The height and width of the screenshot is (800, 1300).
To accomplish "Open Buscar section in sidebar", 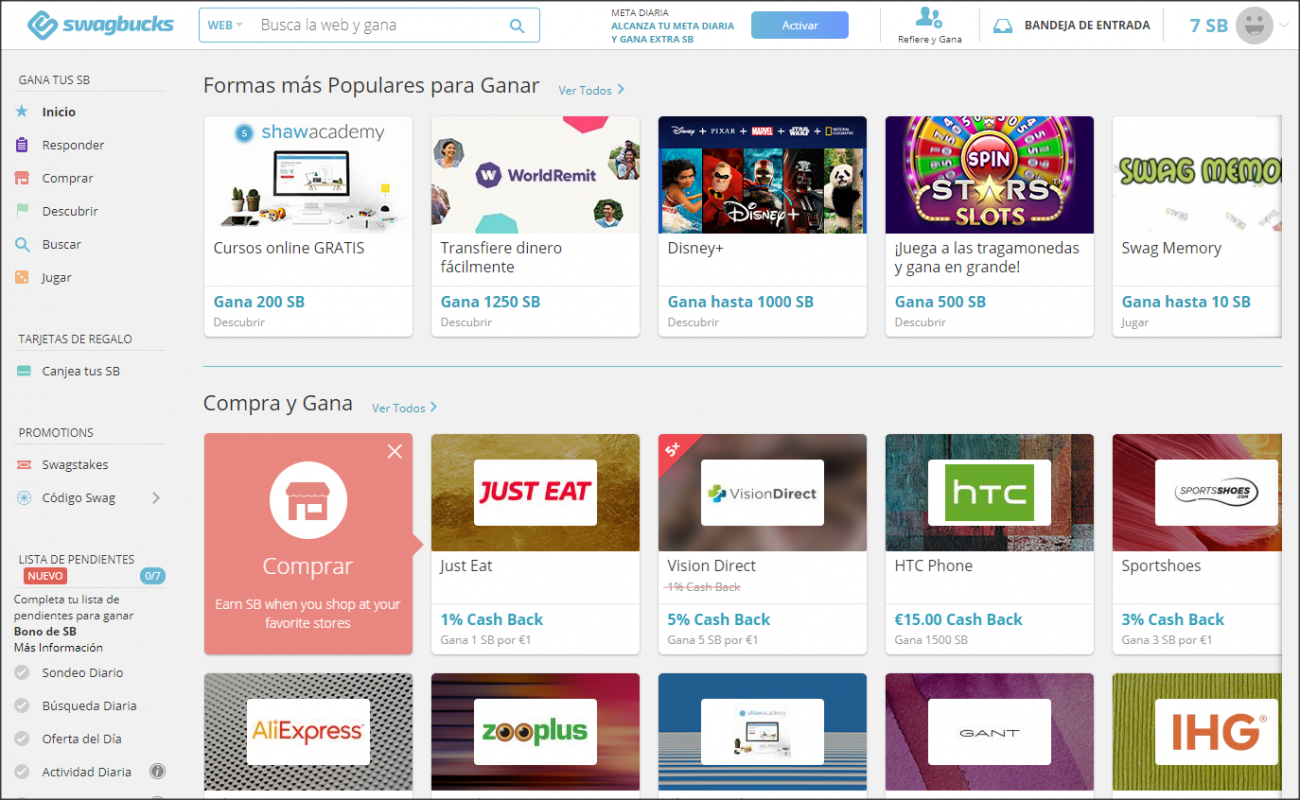I will 62,244.
